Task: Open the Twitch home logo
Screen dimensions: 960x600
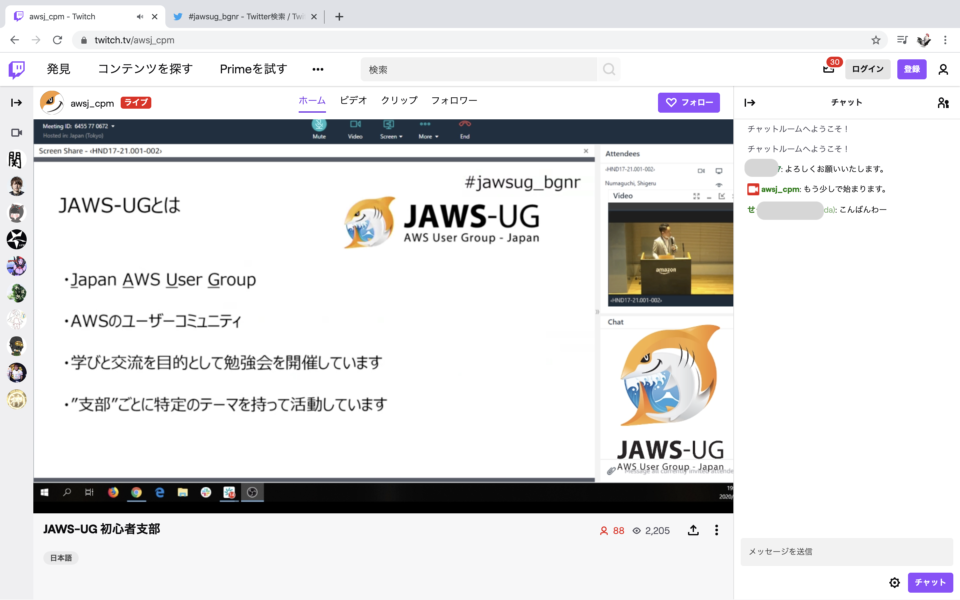Action: coord(17,69)
